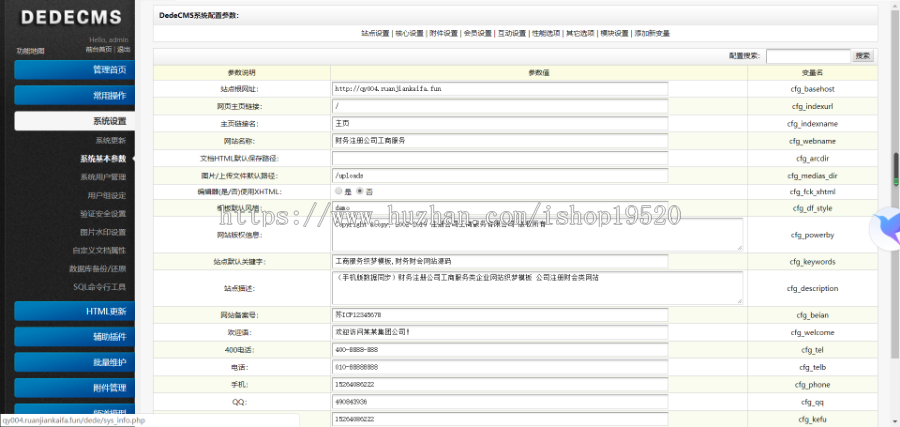Switch to the 附件设置 tab
The width and height of the screenshot is (900, 427).
[x=444, y=33]
